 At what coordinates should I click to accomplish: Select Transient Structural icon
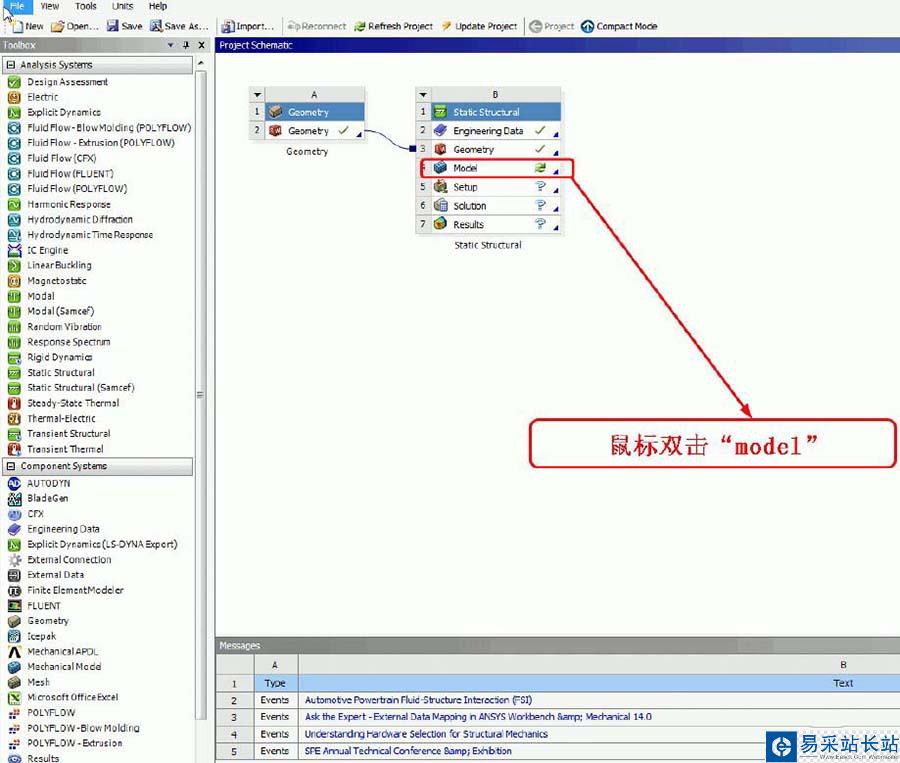(x=14, y=434)
